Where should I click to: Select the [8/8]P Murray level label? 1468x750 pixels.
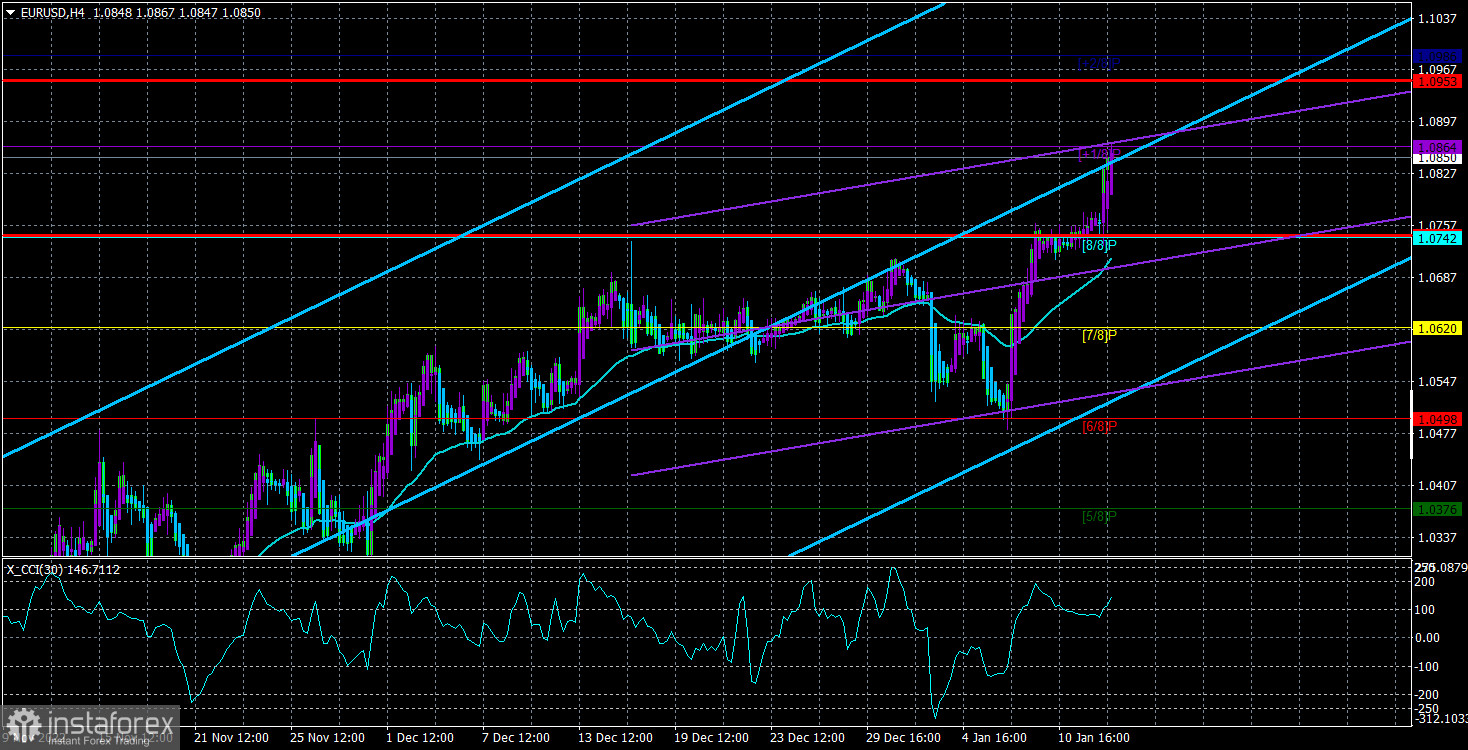[x=1099, y=245]
